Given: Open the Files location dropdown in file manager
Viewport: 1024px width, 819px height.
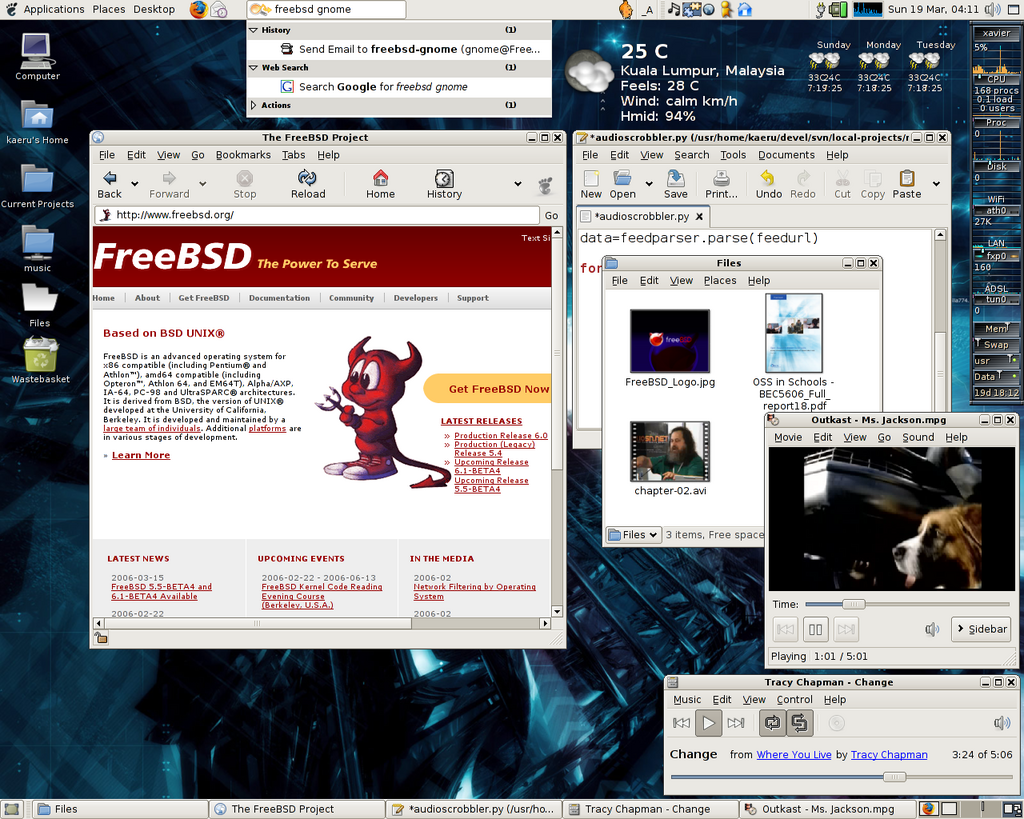Looking at the screenshot, I should pos(633,535).
